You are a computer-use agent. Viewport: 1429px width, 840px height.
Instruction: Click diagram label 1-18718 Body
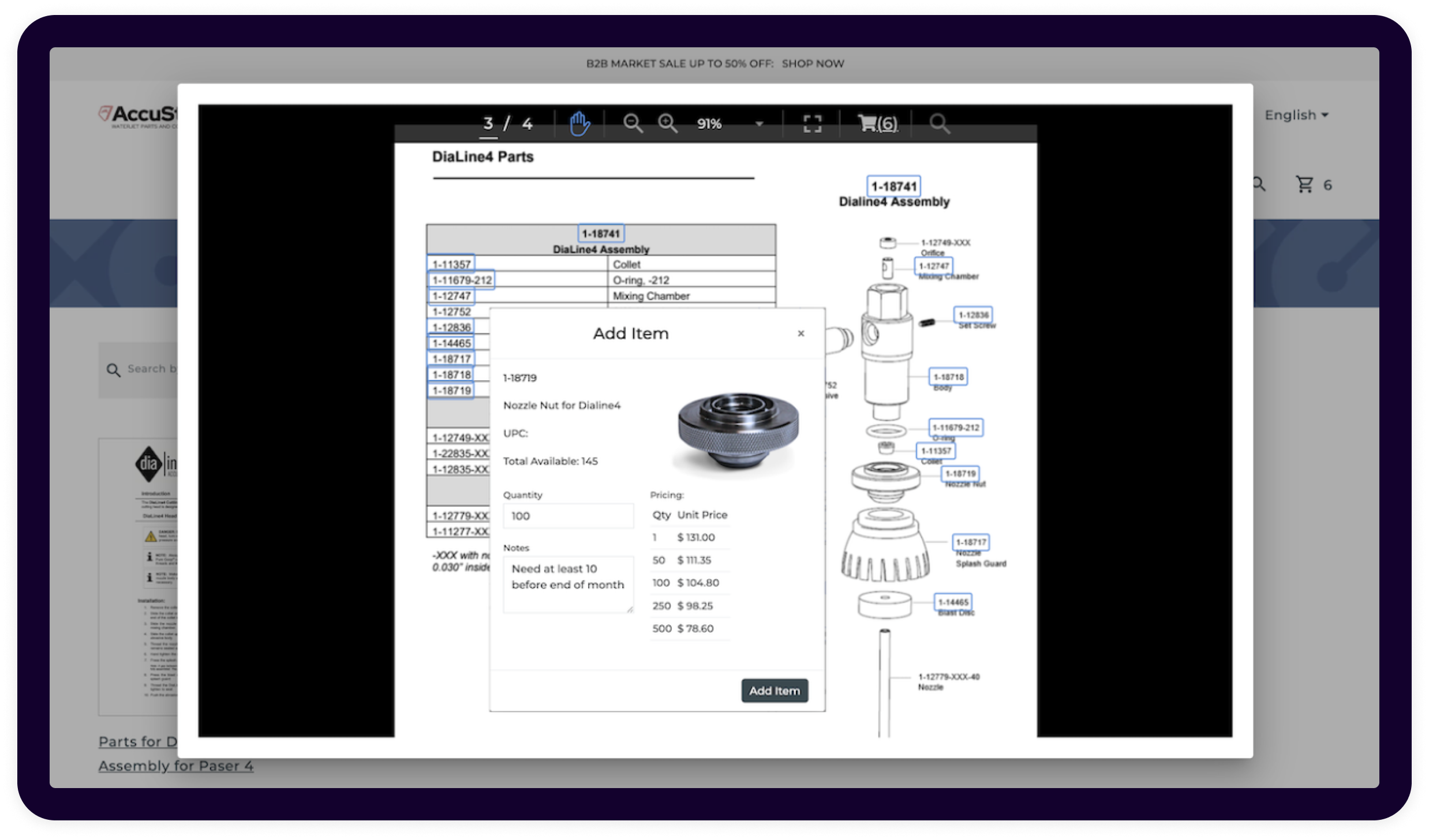point(948,377)
